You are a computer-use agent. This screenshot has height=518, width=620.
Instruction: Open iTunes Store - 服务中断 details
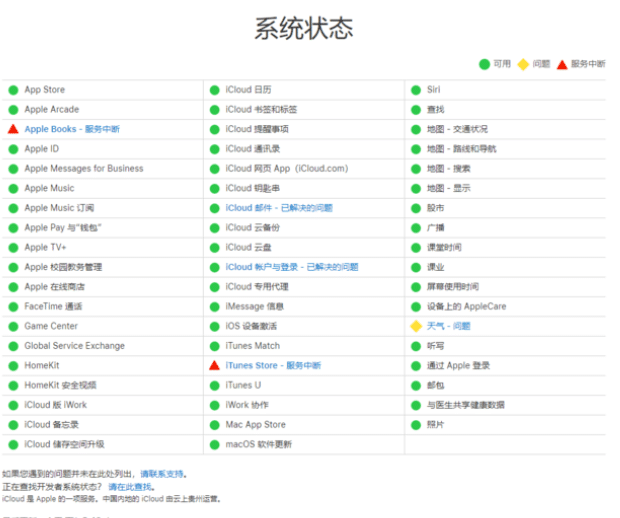tap(273, 366)
